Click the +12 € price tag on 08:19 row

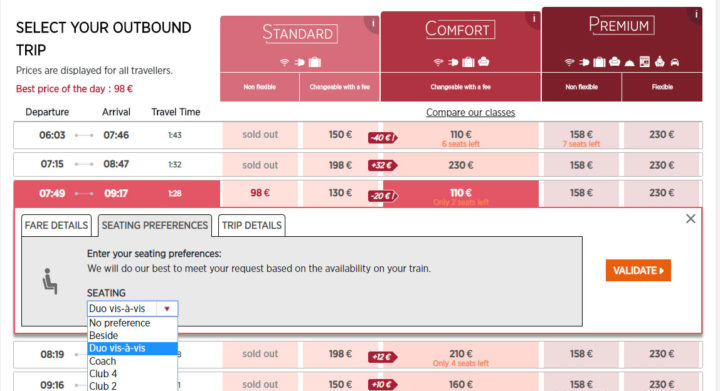[382, 357]
